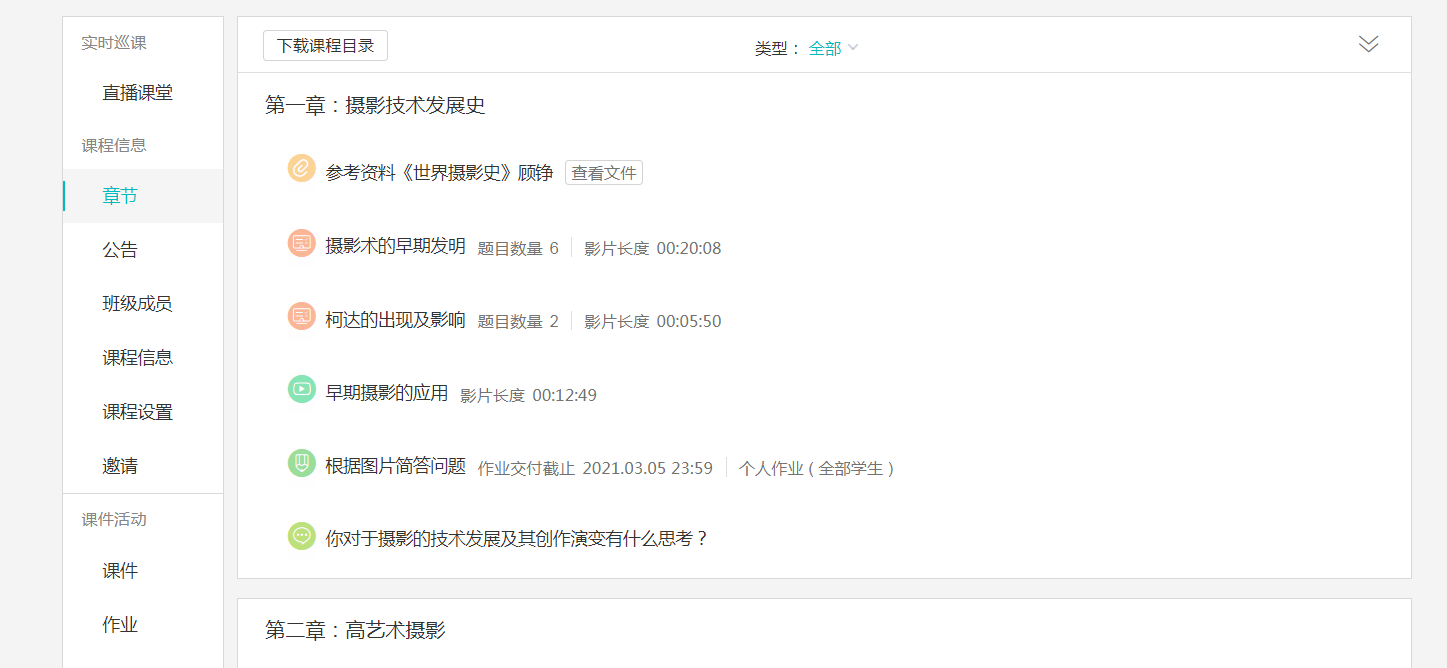Screen dimensions: 1447x668
Task: Click the discussion bubble icon for 你对于摄影
Action: point(301,536)
